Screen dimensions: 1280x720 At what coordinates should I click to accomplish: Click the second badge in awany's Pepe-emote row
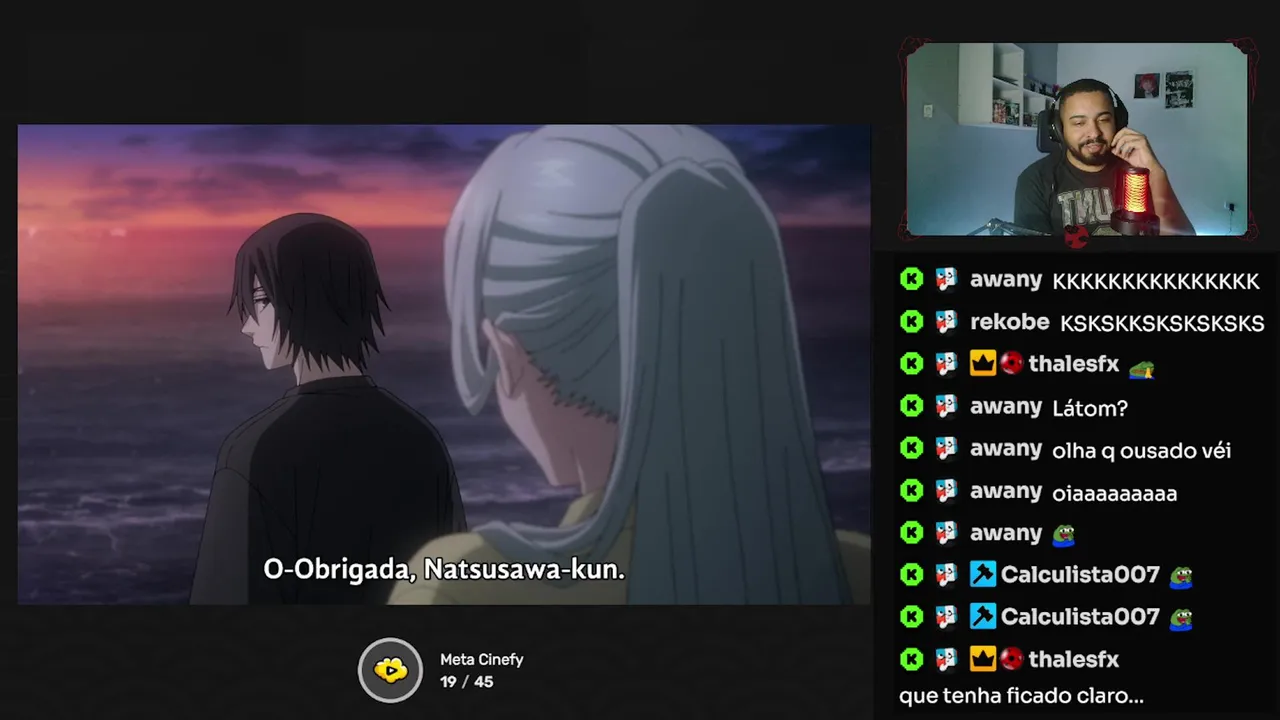(x=946, y=532)
